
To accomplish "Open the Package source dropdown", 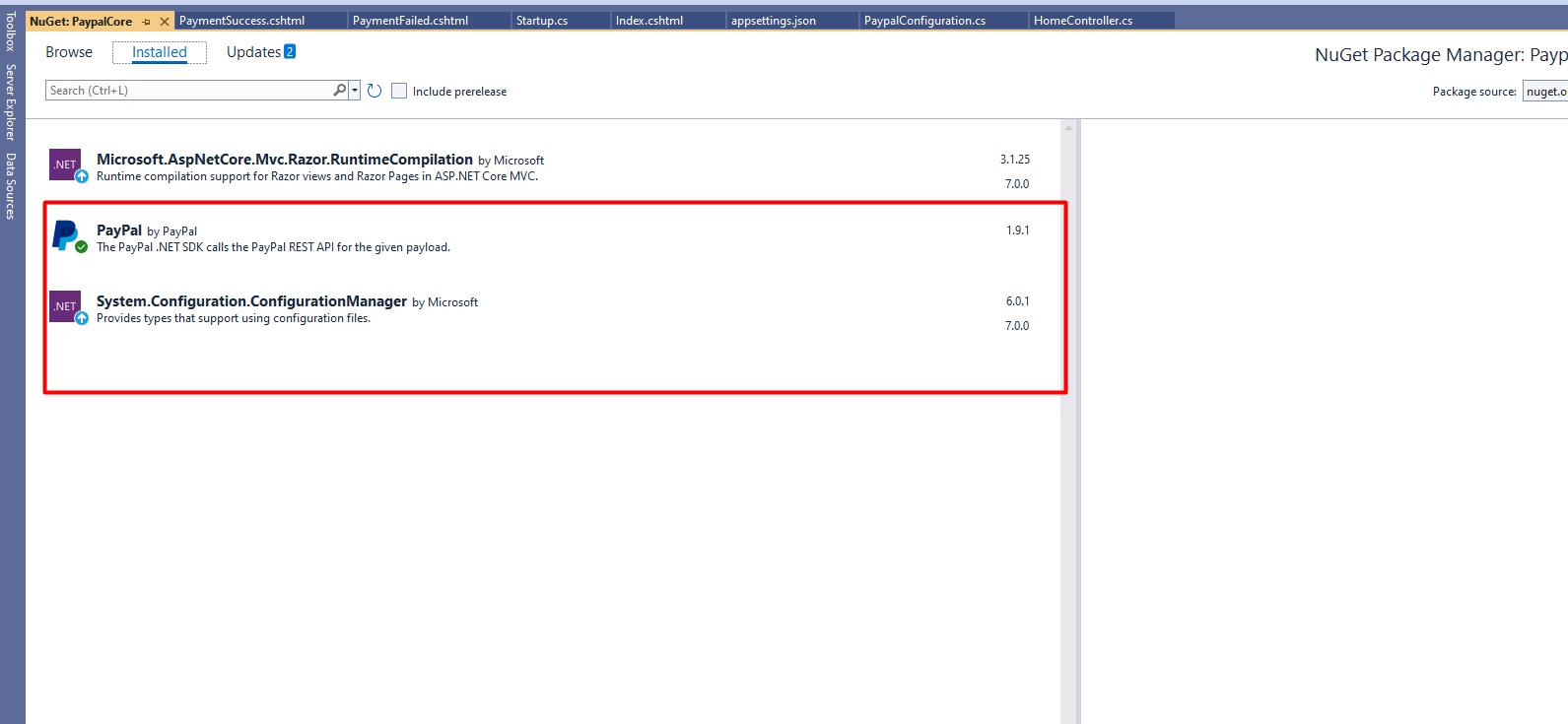I will (x=1545, y=91).
